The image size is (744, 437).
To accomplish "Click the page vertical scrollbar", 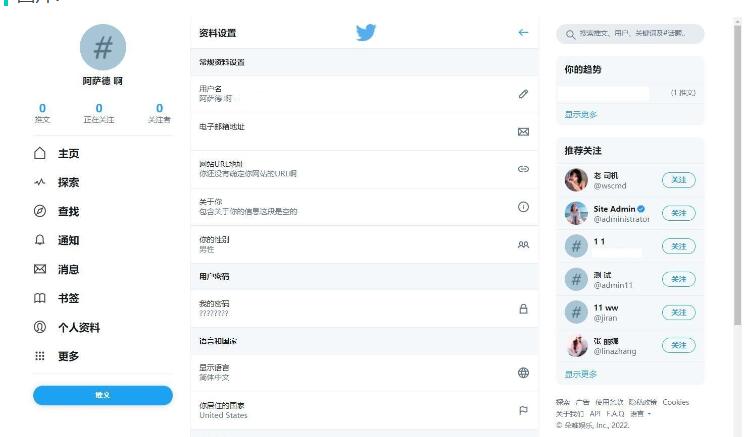I will [x=737, y=173].
